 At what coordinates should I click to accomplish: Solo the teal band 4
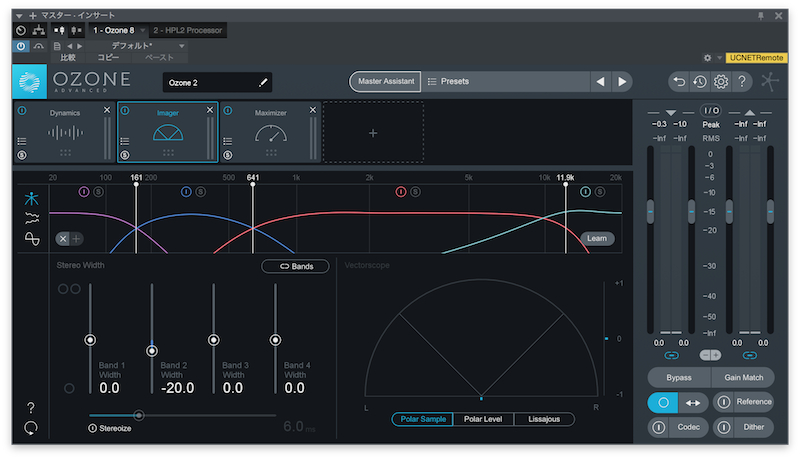pyautogui.click(x=600, y=192)
